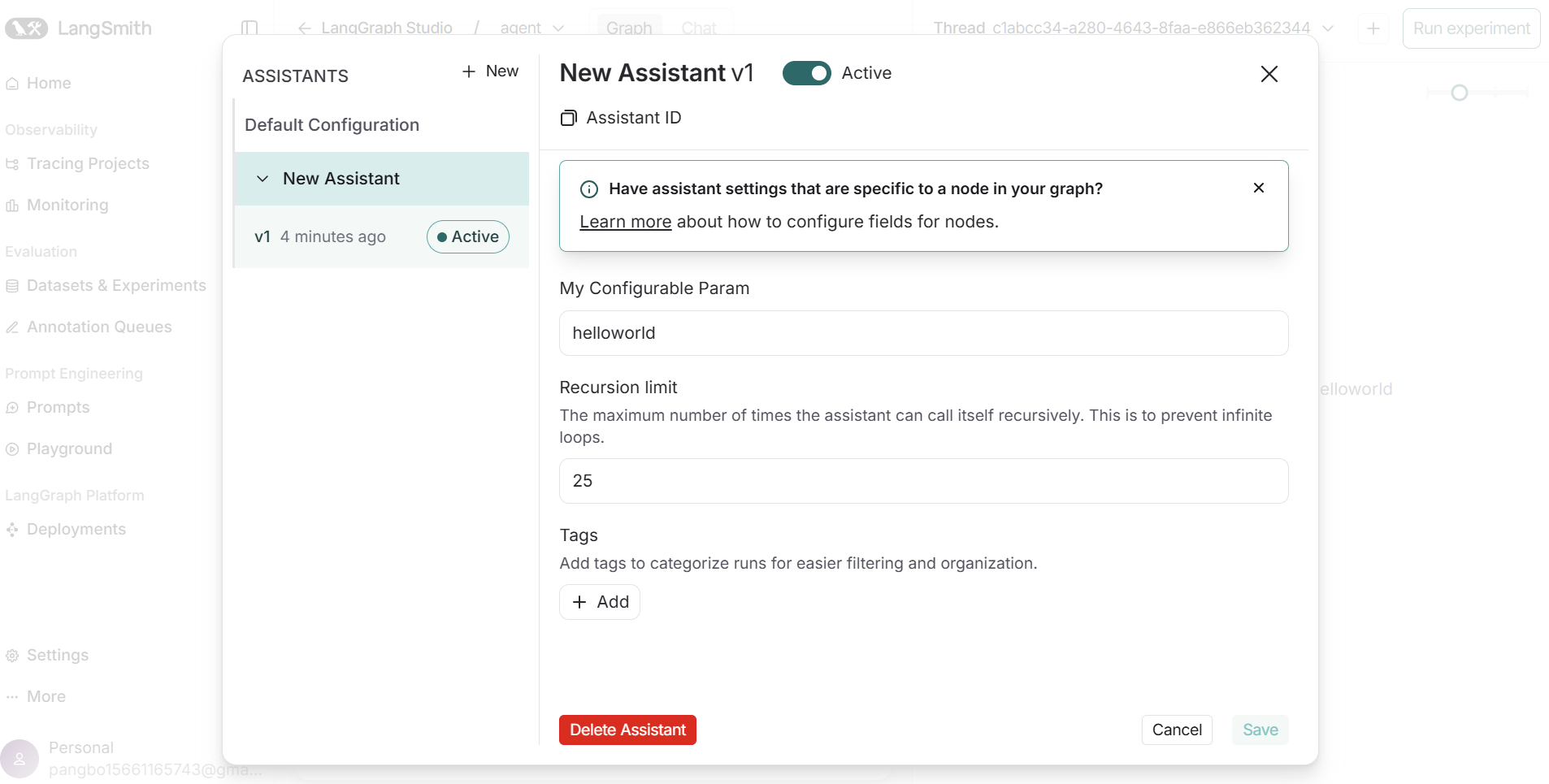The height and width of the screenshot is (784, 1549).
Task: Open the More menu in sidebar
Action: click(46, 696)
